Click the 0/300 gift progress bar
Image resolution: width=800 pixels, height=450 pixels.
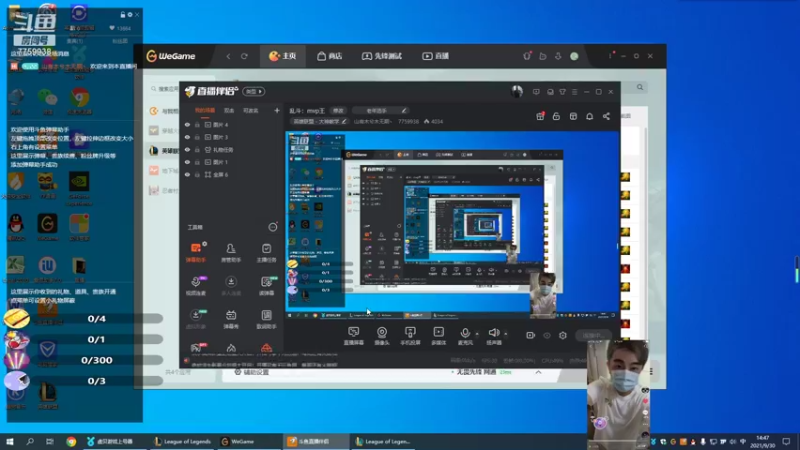[x=96, y=360]
